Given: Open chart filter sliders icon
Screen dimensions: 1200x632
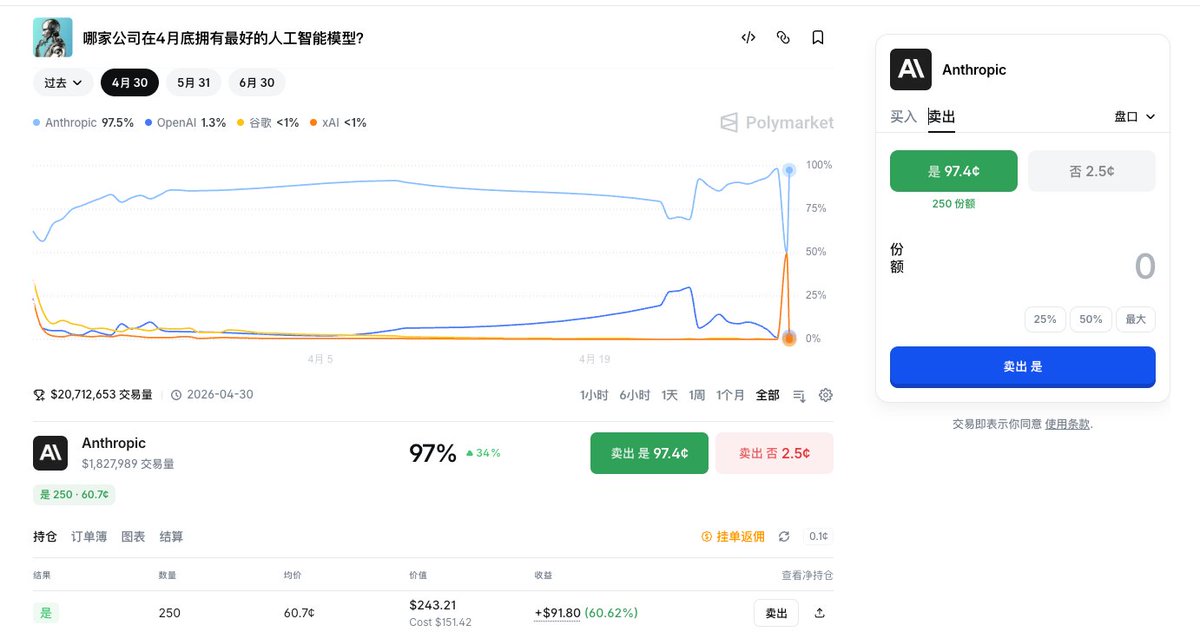Looking at the screenshot, I should click(x=799, y=396).
